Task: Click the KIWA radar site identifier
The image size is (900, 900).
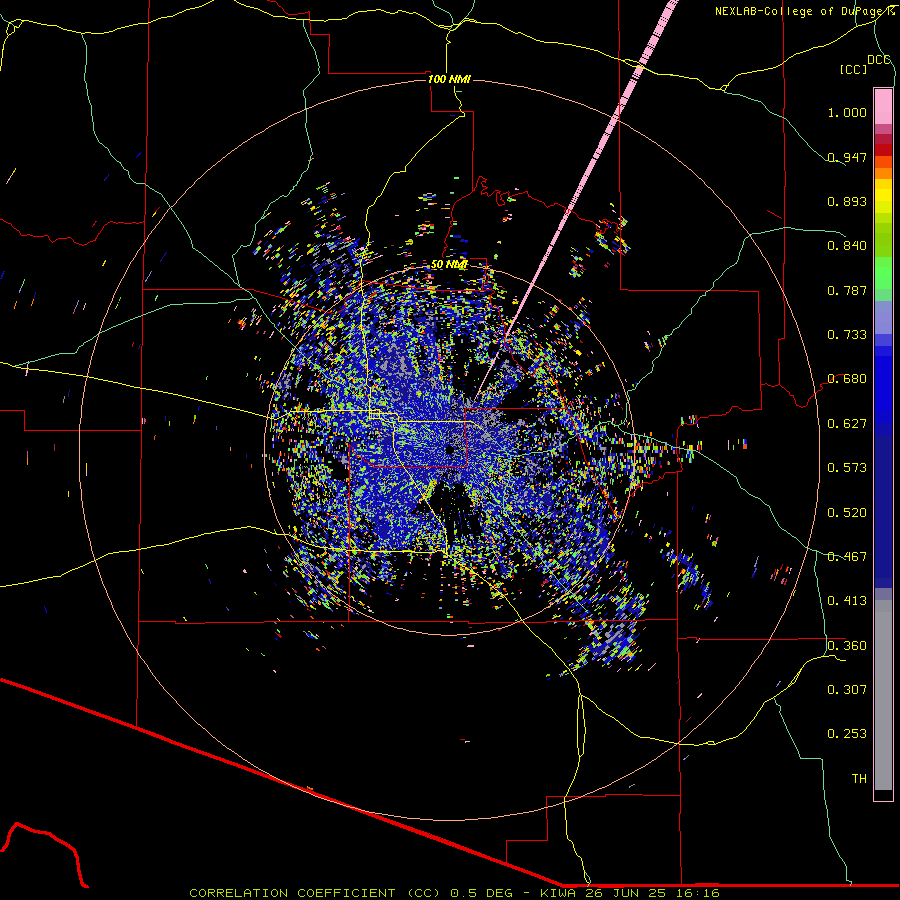Action: pos(558,893)
